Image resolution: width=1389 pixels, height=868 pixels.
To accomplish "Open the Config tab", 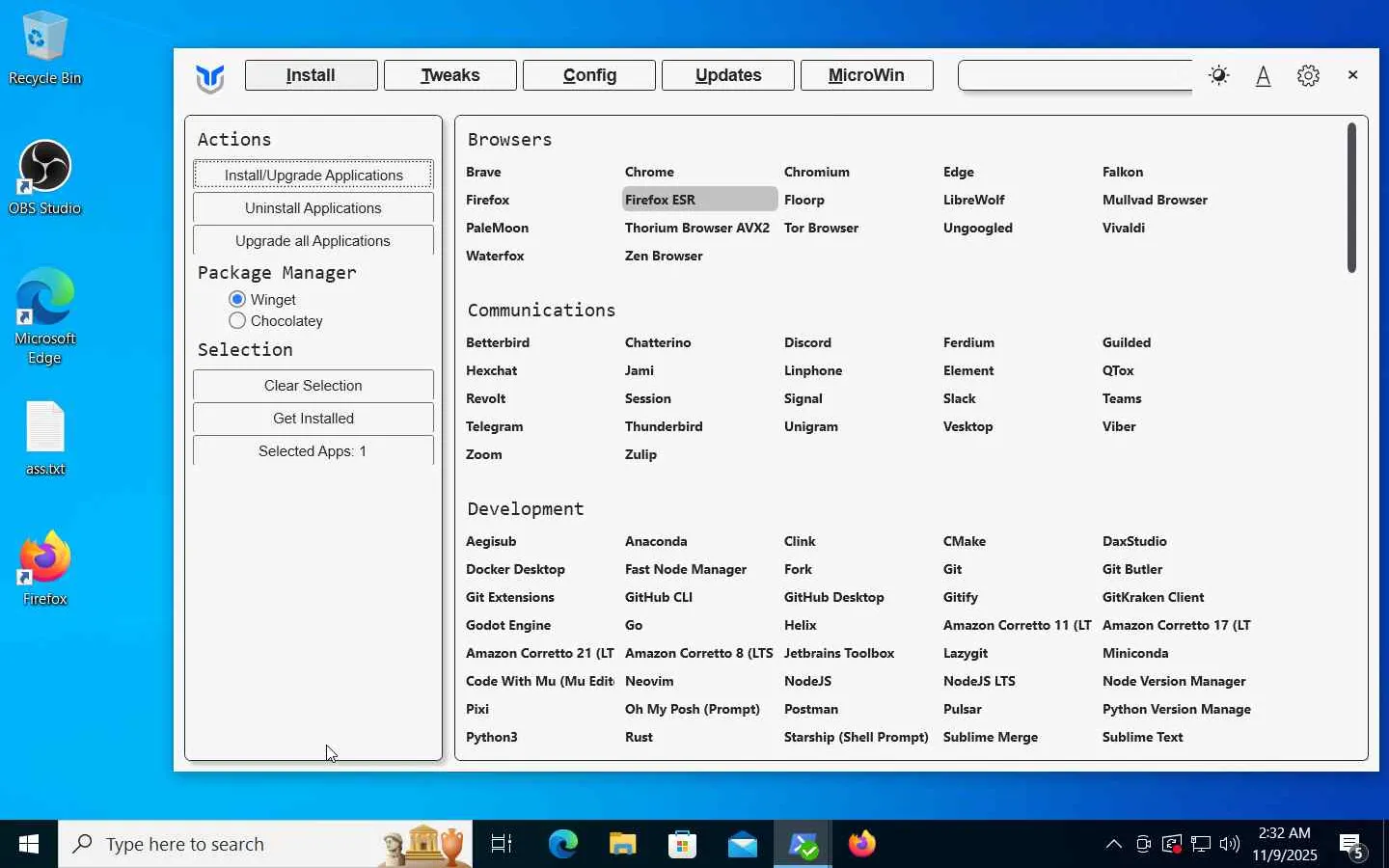I will click(x=589, y=75).
